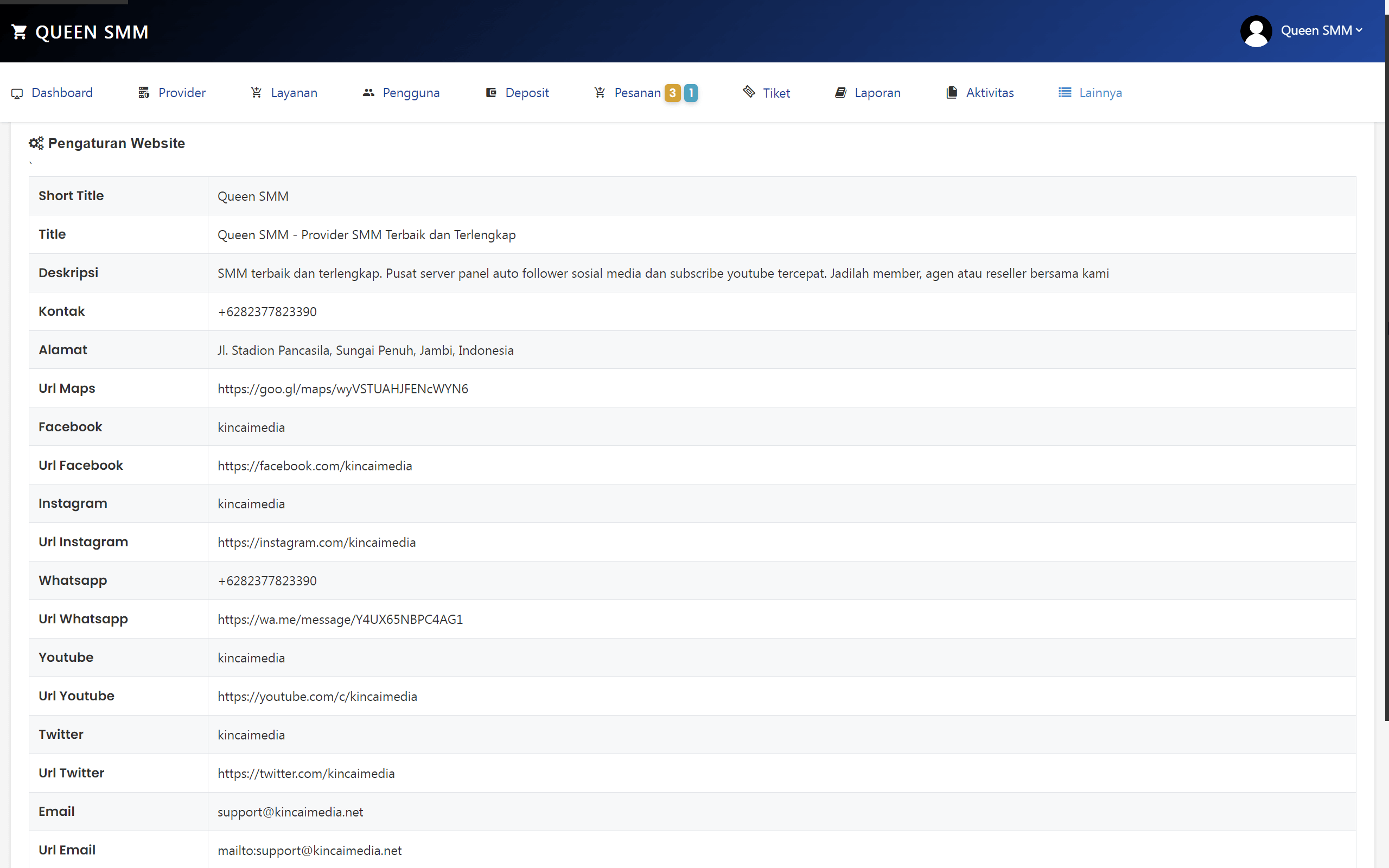Click the Layanan cart icon

[x=257, y=92]
